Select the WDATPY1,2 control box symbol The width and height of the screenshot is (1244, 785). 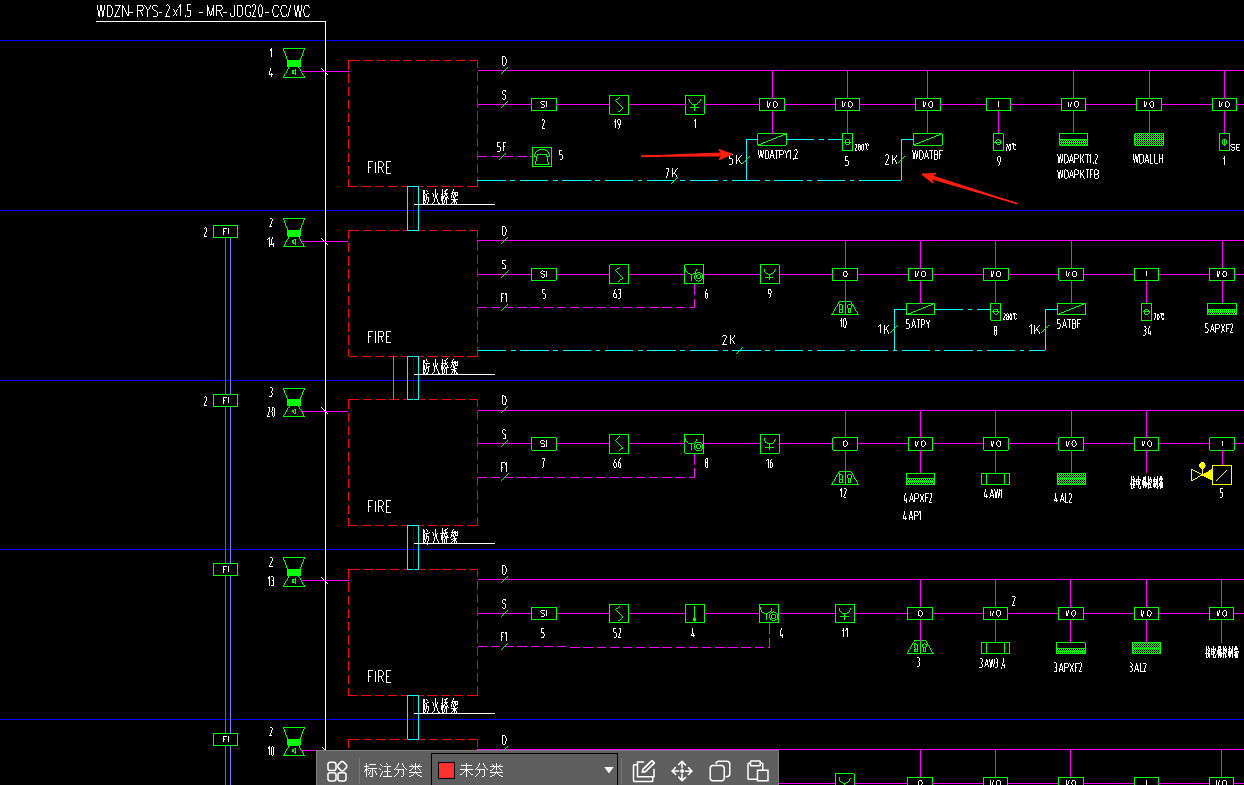click(771, 139)
